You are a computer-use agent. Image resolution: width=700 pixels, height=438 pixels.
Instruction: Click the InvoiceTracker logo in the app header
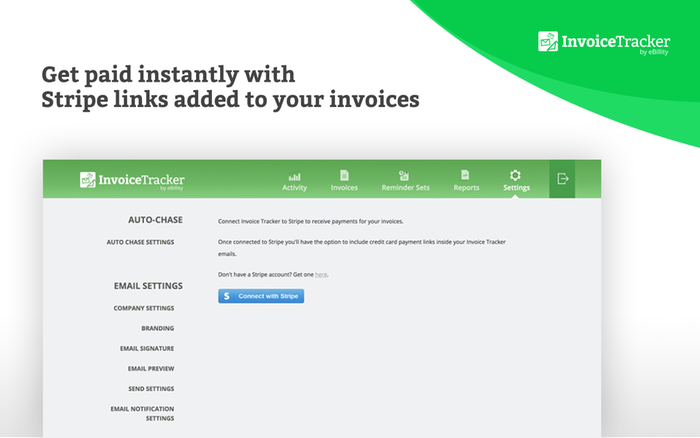click(x=132, y=180)
